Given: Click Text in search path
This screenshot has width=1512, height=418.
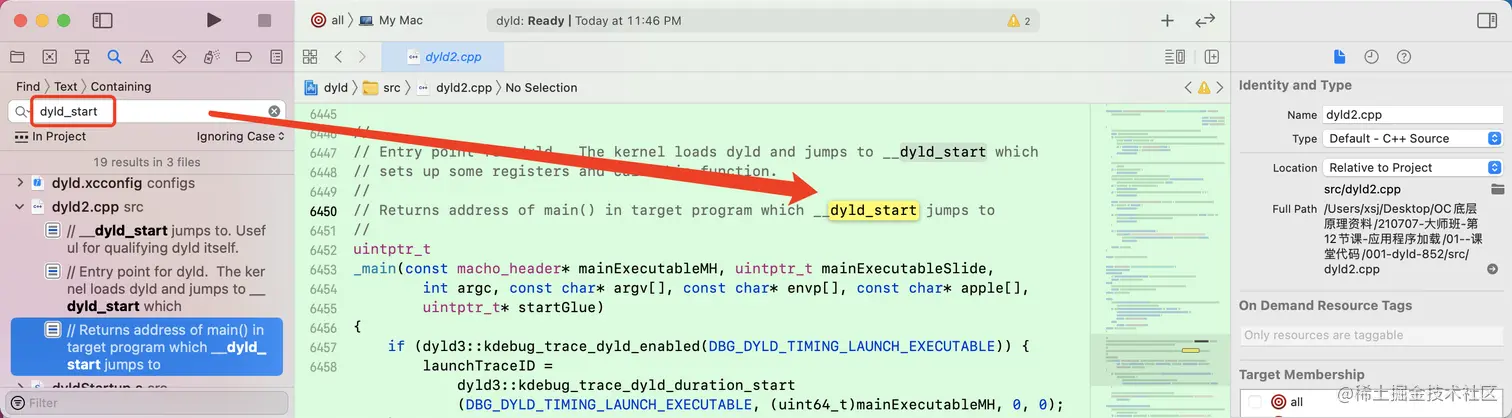Looking at the screenshot, I should click(66, 86).
